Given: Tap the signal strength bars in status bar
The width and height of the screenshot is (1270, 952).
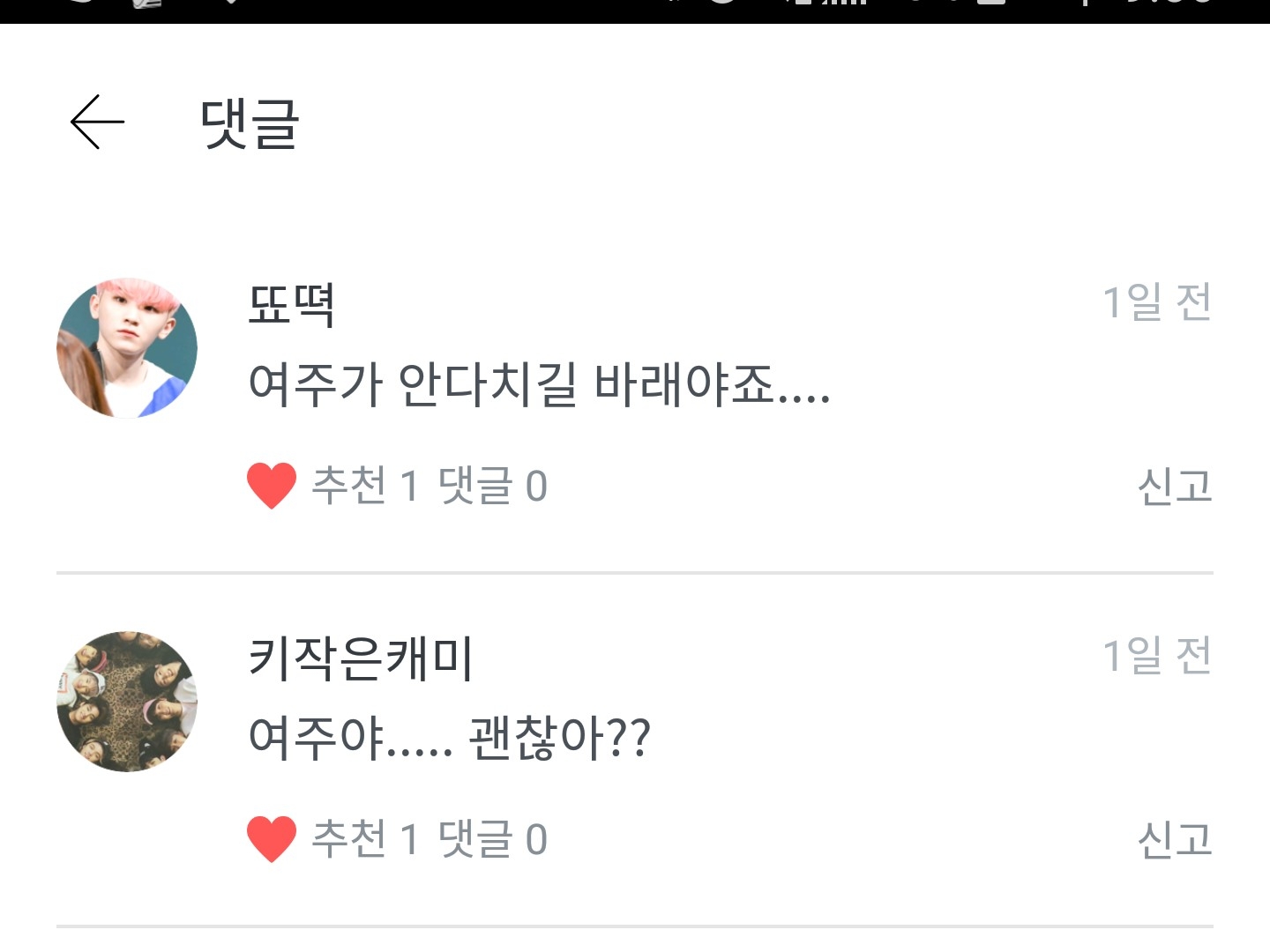Looking at the screenshot, I should pos(842,4).
